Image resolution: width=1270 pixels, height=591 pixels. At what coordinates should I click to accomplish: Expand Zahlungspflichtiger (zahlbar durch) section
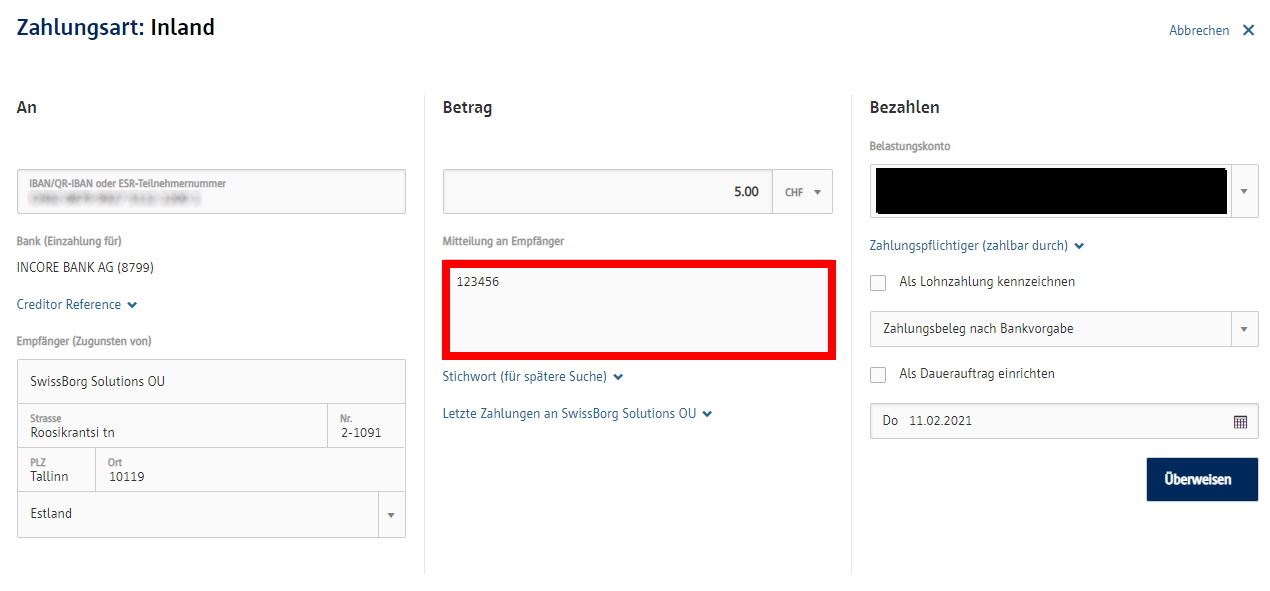tap(976, 246)
